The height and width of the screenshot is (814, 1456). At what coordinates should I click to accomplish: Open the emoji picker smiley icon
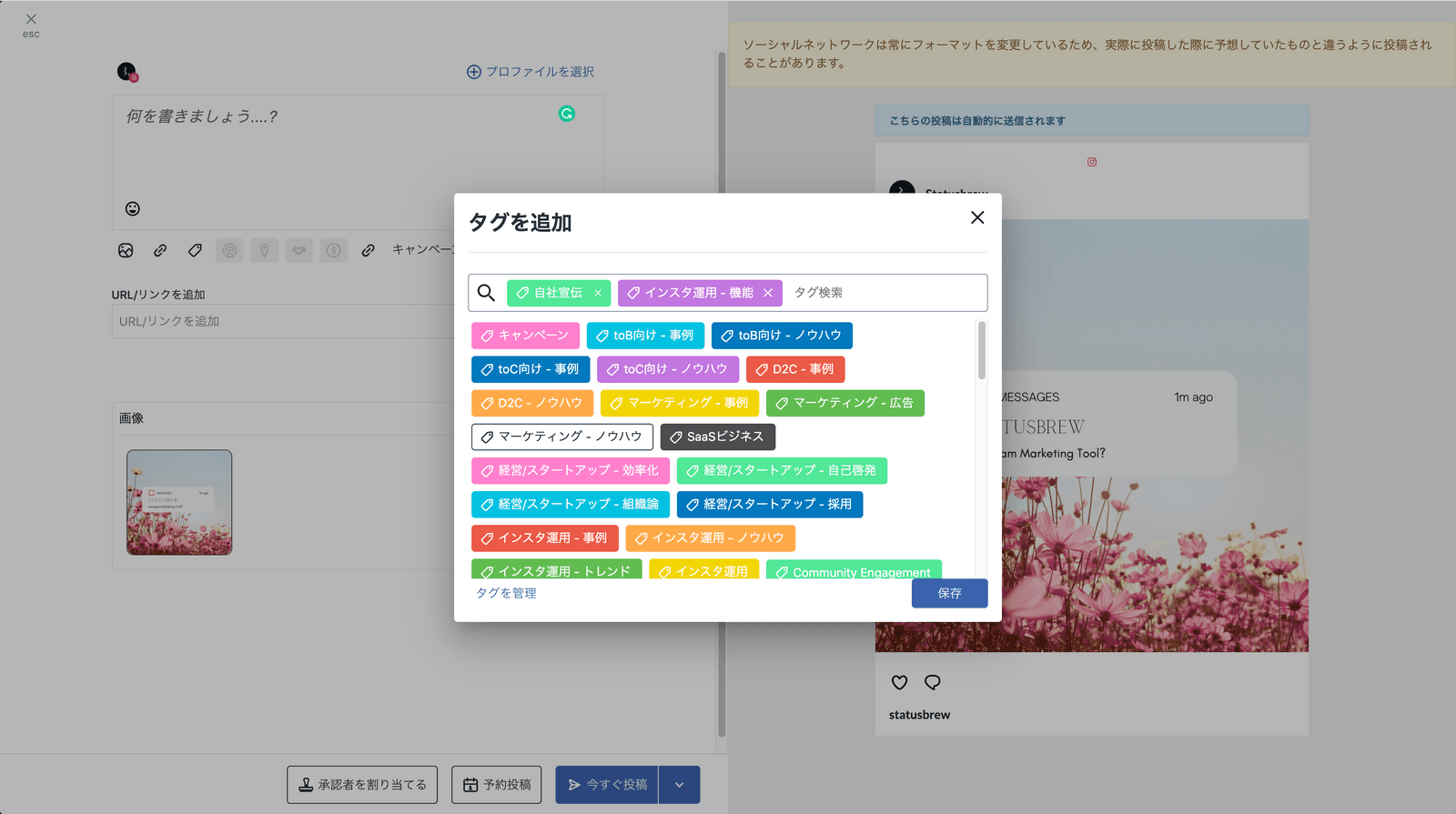(133, 209)
